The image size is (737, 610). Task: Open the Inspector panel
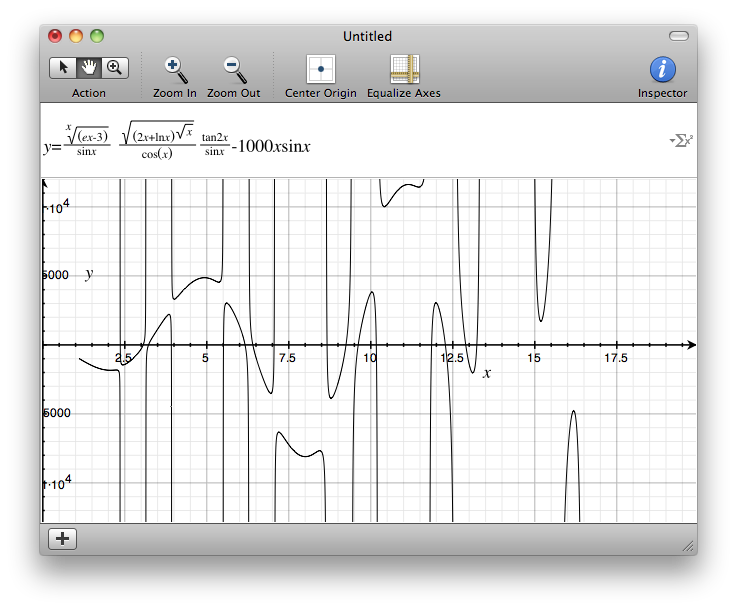(663, 70)
